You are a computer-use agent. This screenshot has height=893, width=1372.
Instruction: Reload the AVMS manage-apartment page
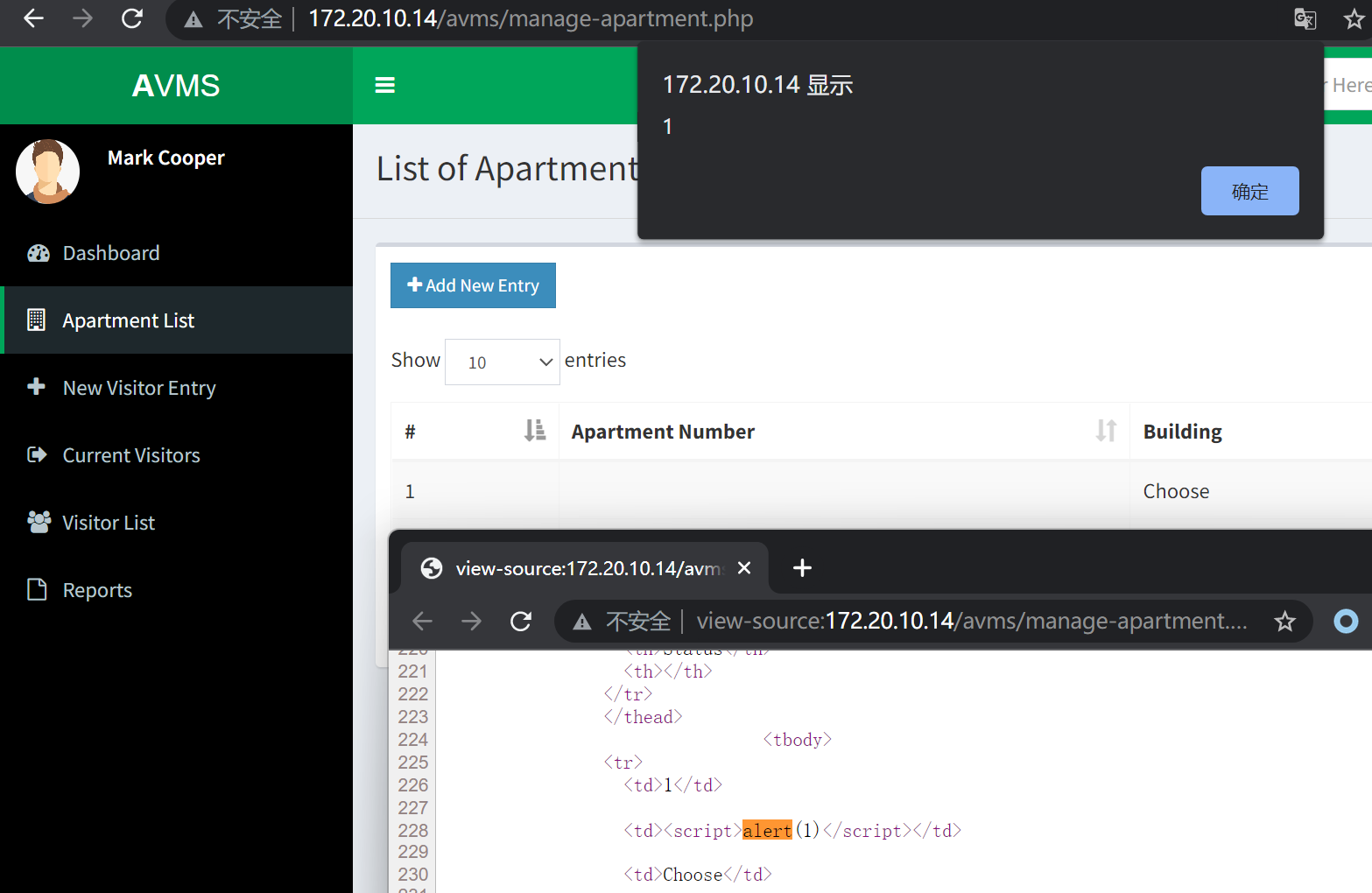(x=132, y=18)
